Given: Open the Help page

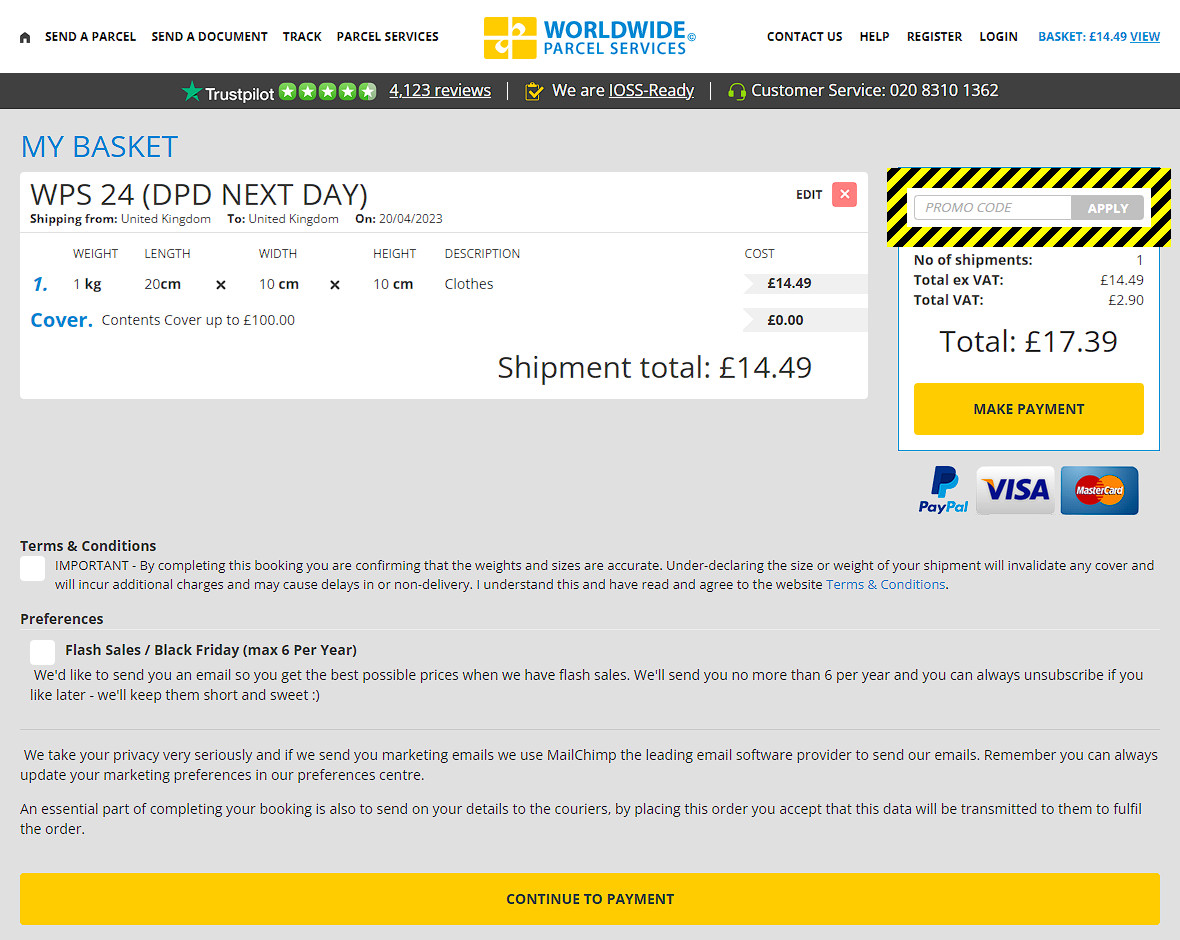Looking at the screenshot, I should pyautogui.click(x=874, y=37).
